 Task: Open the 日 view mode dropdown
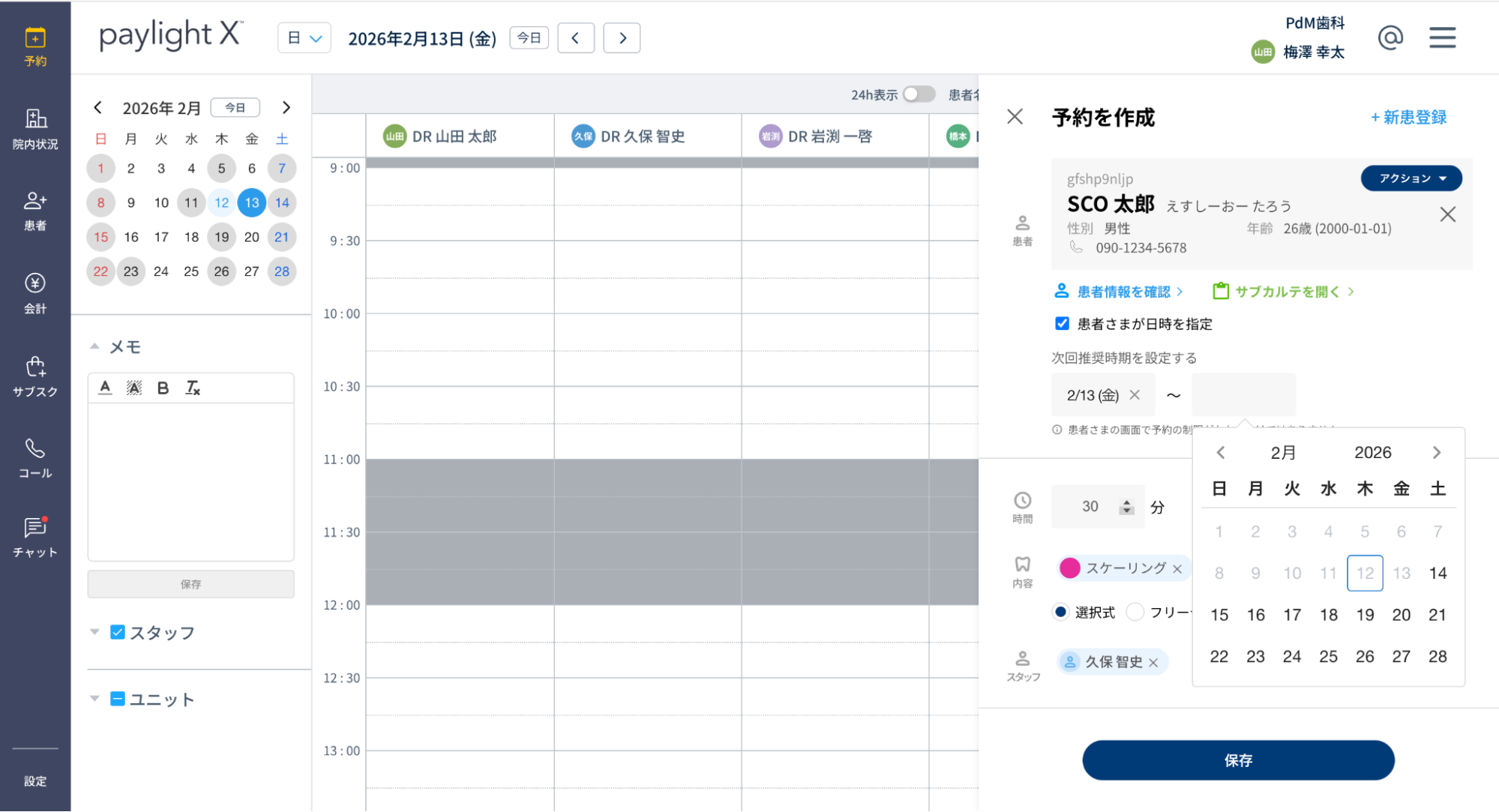pos(304,38)
